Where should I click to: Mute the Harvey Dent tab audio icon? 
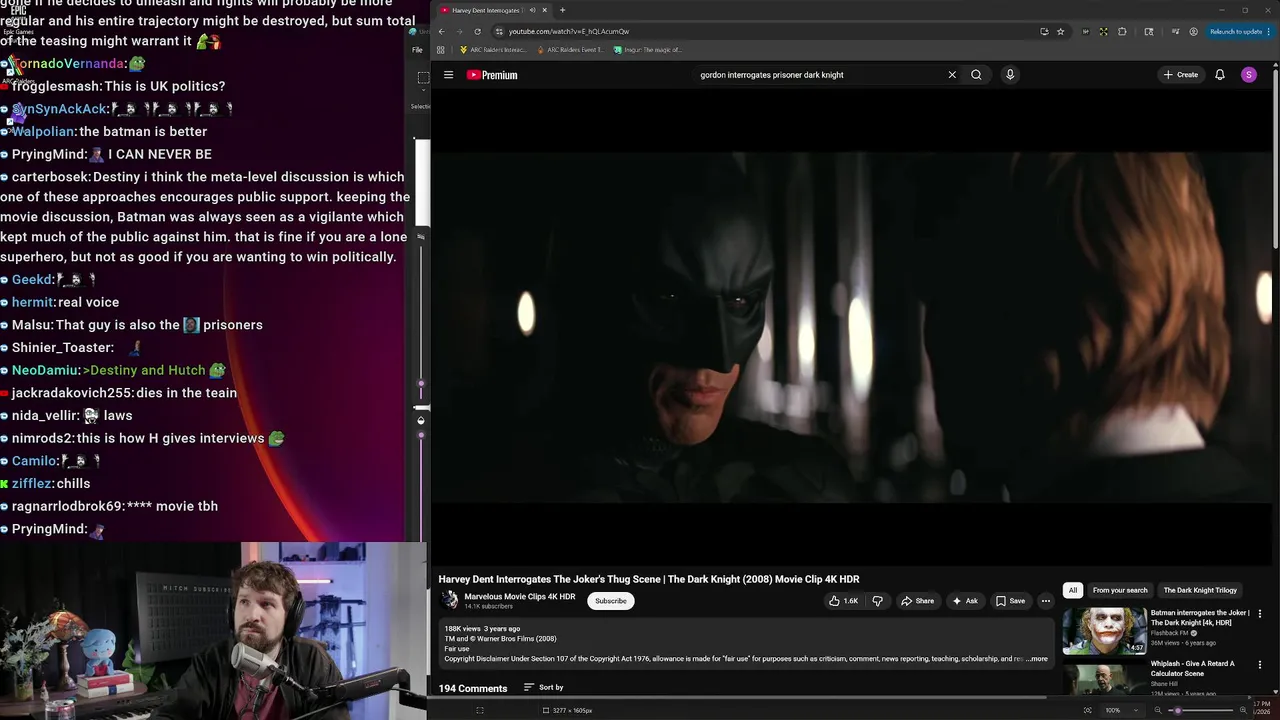tap(532, 10)
